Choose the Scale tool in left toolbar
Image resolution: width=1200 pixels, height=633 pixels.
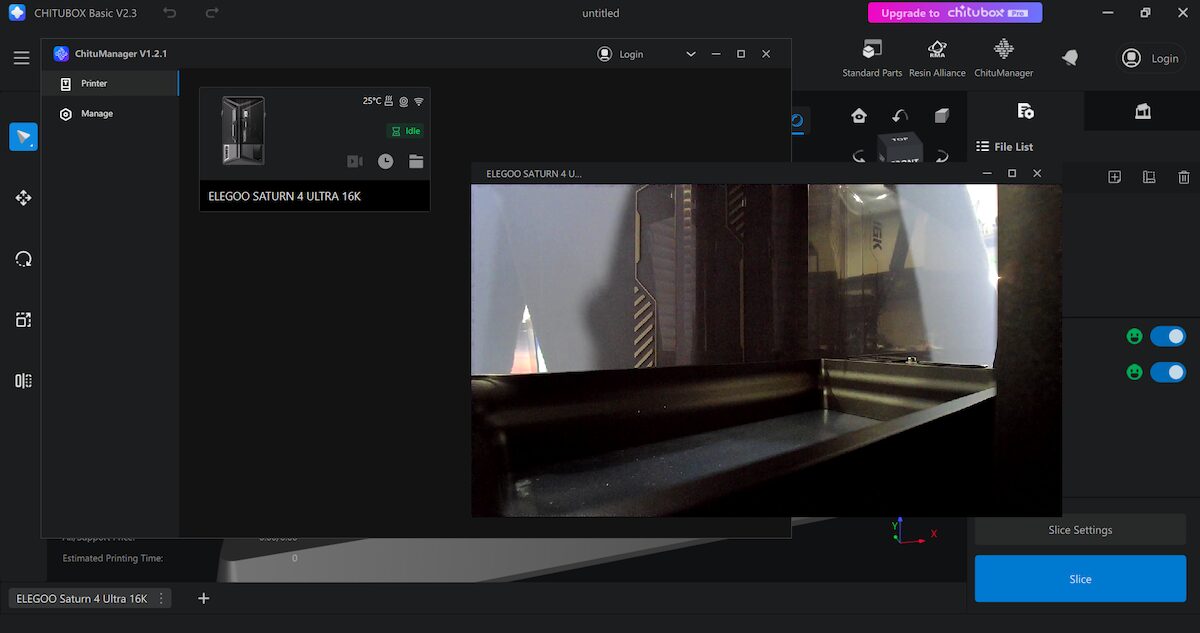(23, 320)
